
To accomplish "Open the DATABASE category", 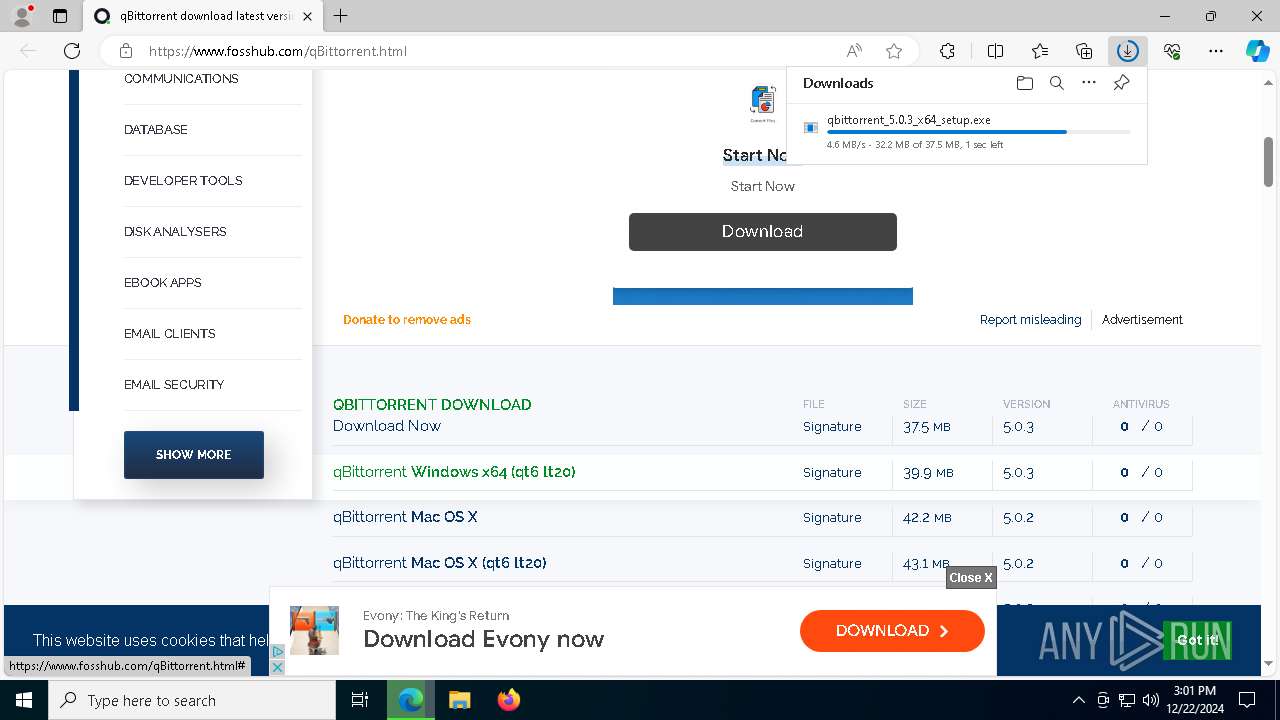I will click(x=156, y=130).
